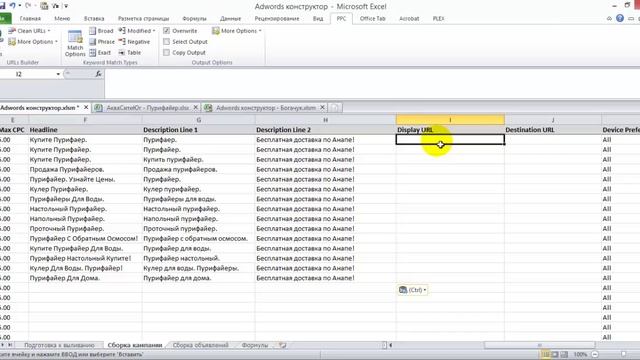
Task: Apply the Phrase match type
Action: point(102,42)
